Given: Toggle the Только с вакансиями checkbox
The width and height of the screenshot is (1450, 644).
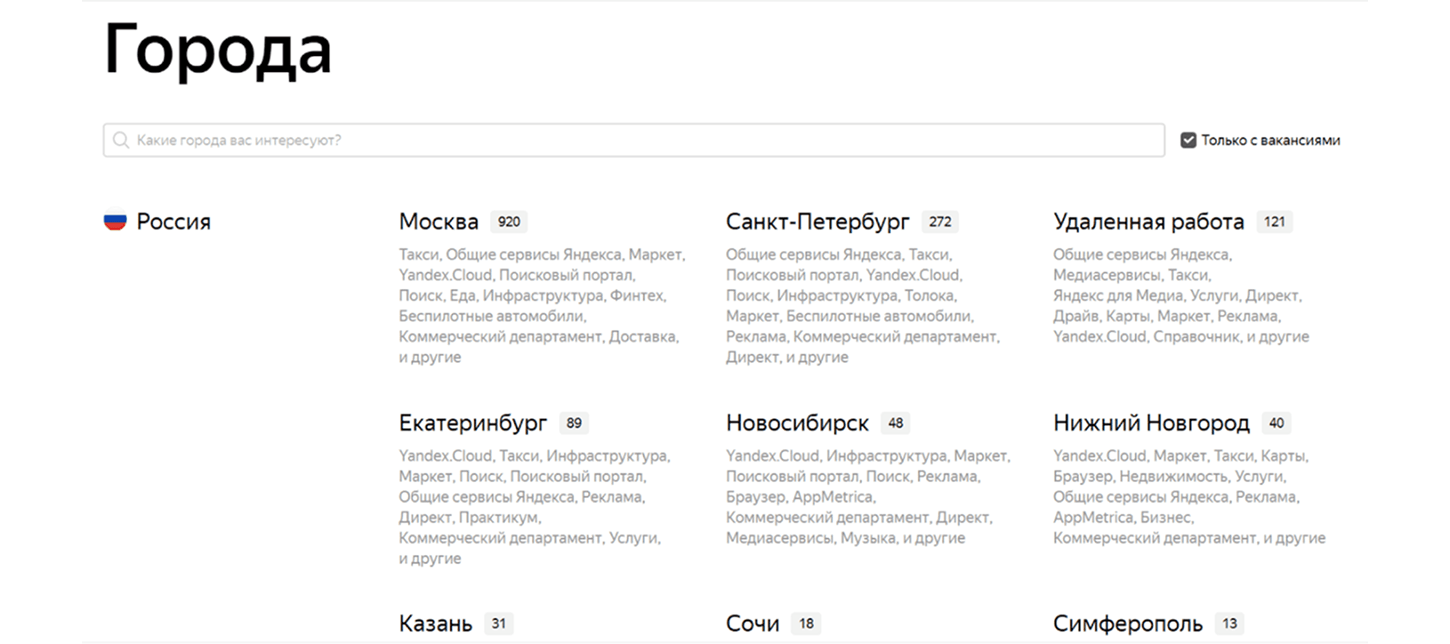Looking at the screenshot, I should click(x=1188, y=140).
